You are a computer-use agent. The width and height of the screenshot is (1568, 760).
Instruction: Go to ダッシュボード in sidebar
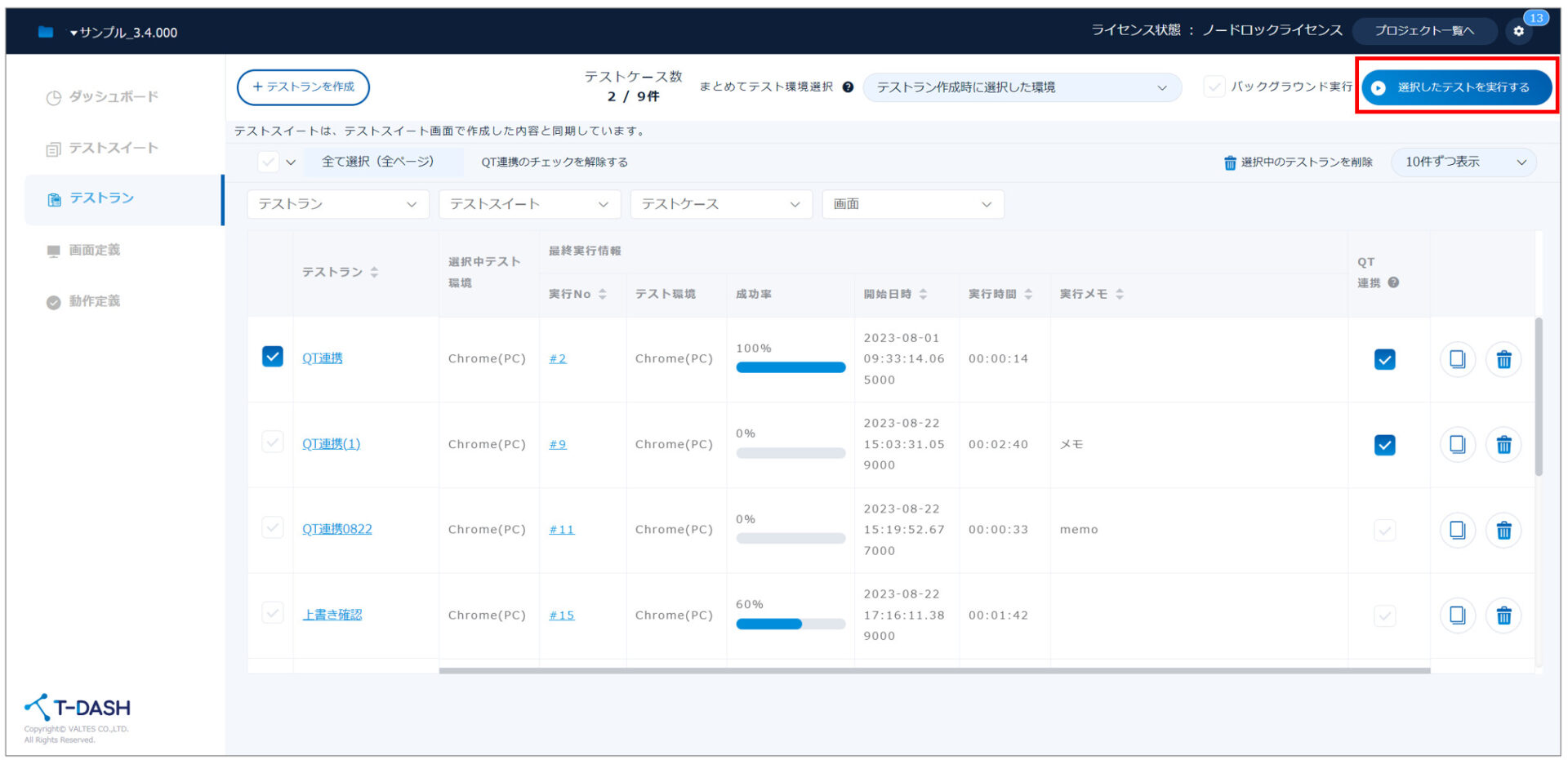click(x=113, y=96)
